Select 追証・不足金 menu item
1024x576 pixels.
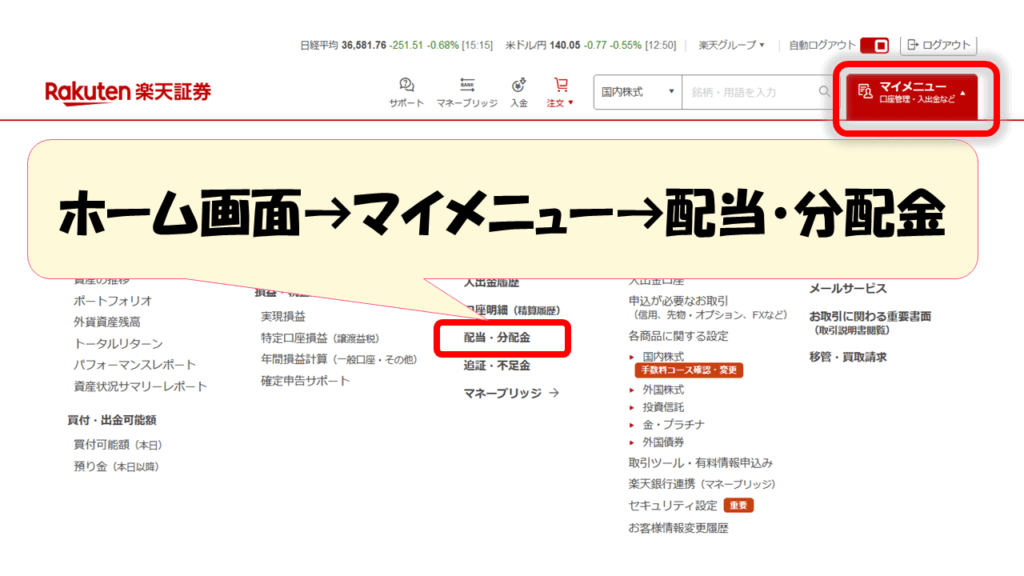click(x=497, y=366)
